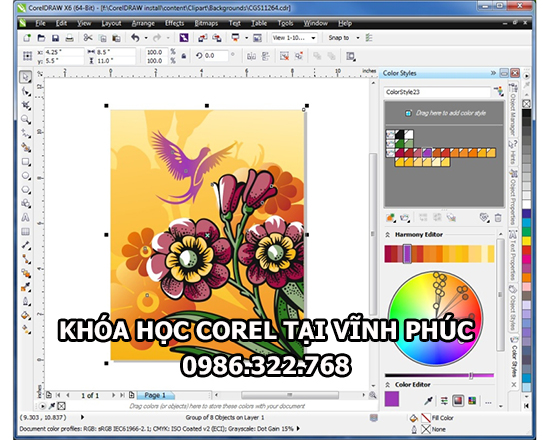This screenshot has width=550, height=440.
Task: Delete color style with trash icon
Action: [x=498, y=218]
